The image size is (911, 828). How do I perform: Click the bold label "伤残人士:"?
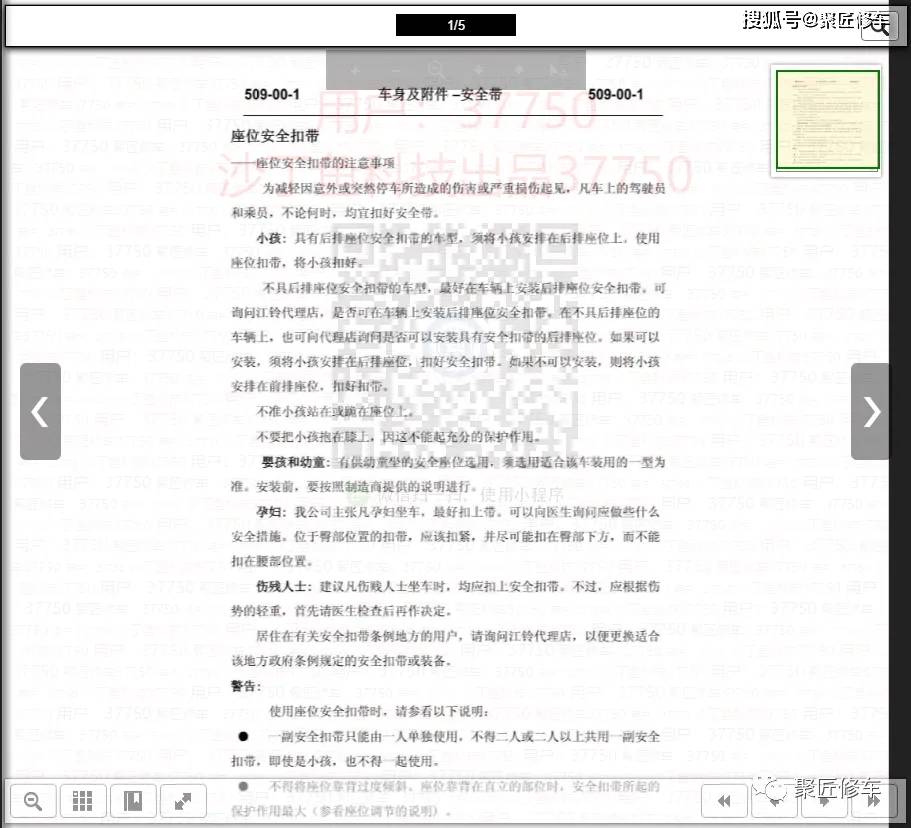[x=284, y=586]
